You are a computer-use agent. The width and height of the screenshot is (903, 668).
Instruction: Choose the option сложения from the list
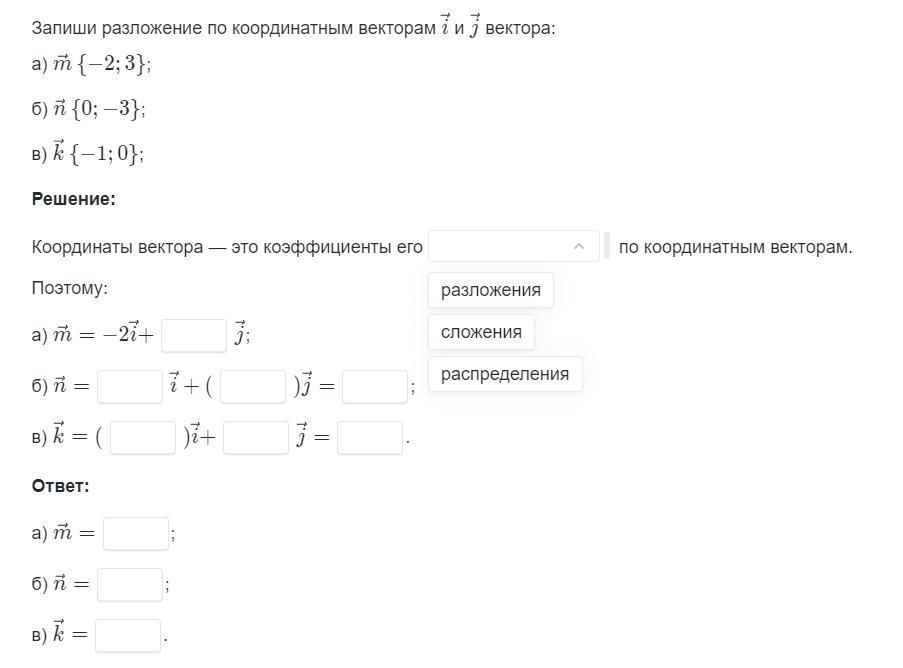pyautogui.click(x=481, y=332)
